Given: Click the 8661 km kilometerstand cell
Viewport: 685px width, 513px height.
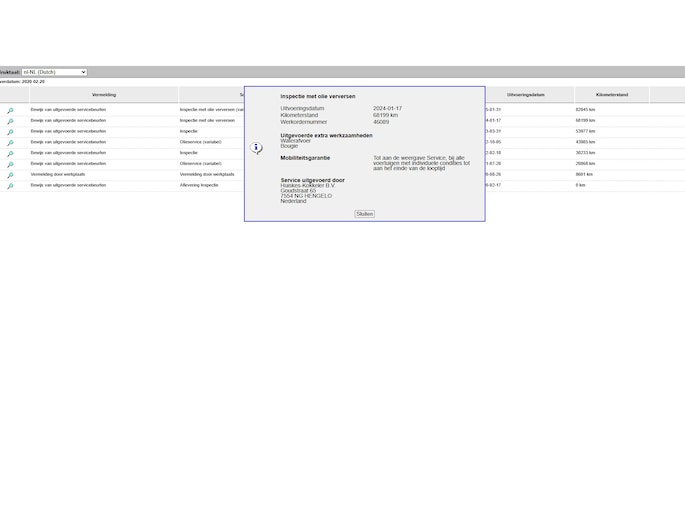Looking at the screenshot, I should pos(584,174).
